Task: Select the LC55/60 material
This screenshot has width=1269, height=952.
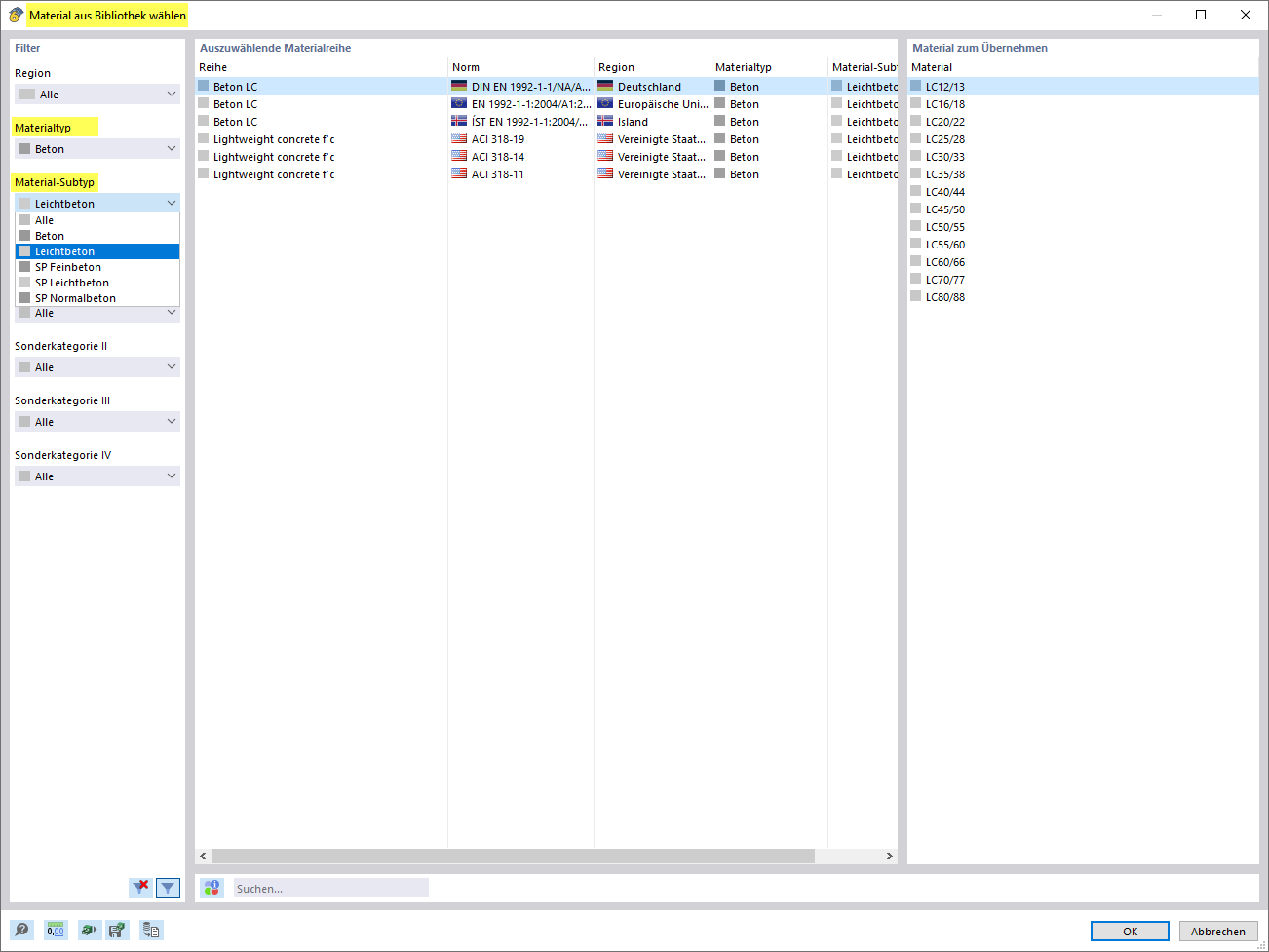Action: click(x=1083, y=245)
